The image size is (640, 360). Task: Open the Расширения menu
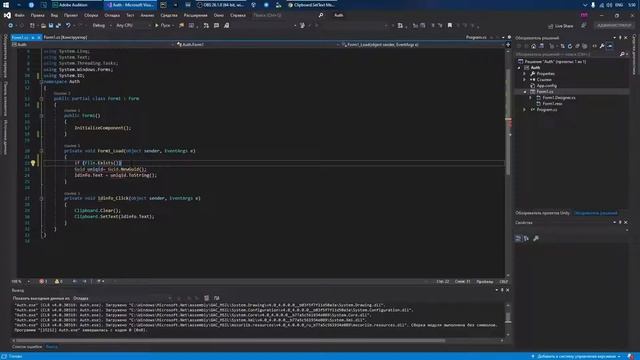tap(196, 15)
